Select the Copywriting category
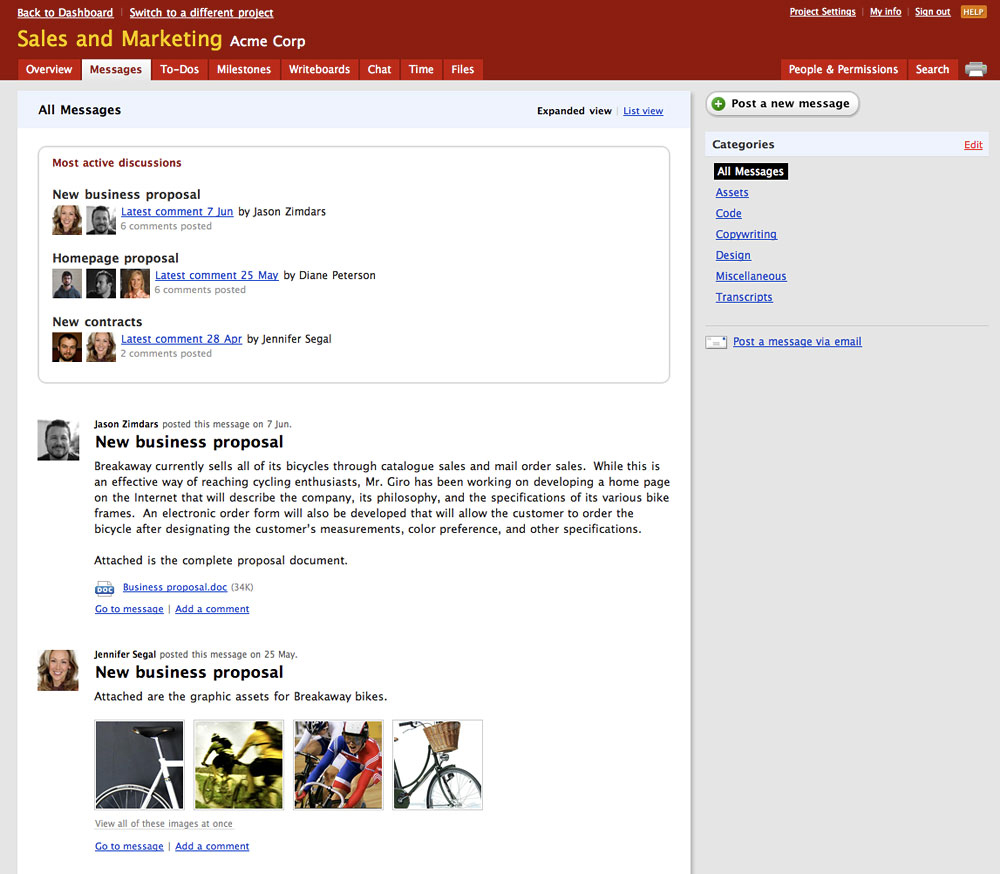The image size is (1000, 874). coord(746,234)
